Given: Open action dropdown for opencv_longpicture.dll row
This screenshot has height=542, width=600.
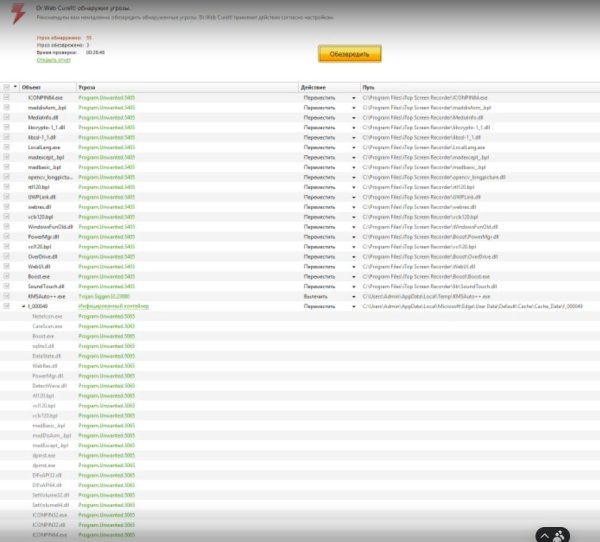Looking at the screenshot, I should (354, 178).
